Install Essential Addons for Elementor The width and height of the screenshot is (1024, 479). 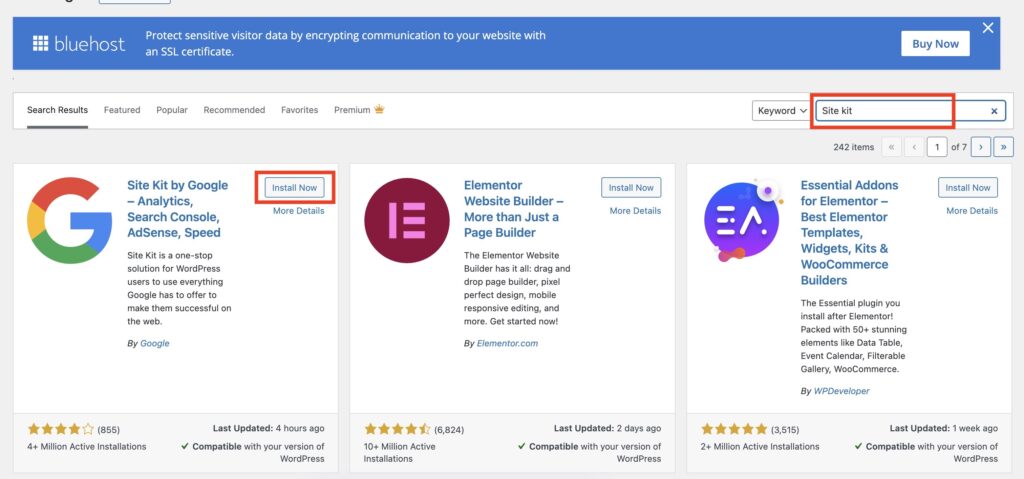coord(968,188)
